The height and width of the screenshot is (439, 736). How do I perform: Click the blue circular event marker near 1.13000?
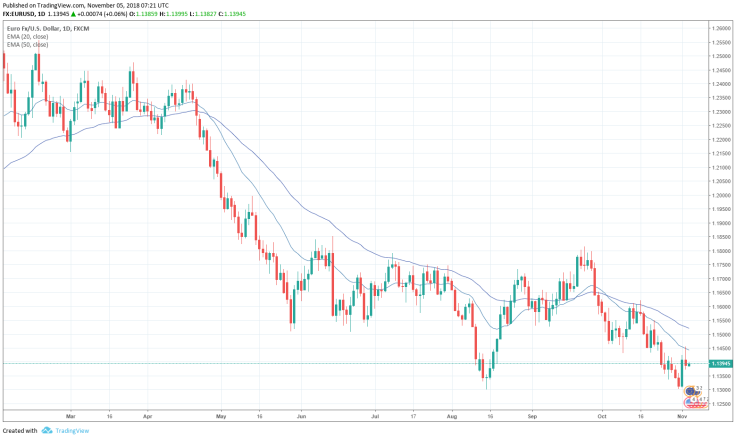690,391
